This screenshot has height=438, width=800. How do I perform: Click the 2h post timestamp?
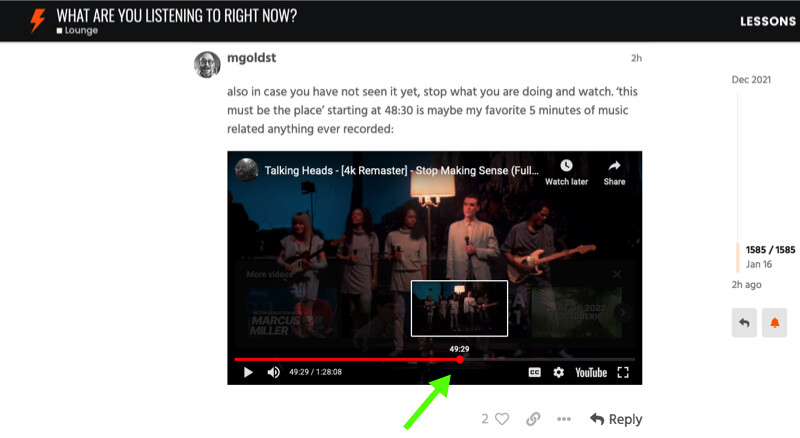636,58
